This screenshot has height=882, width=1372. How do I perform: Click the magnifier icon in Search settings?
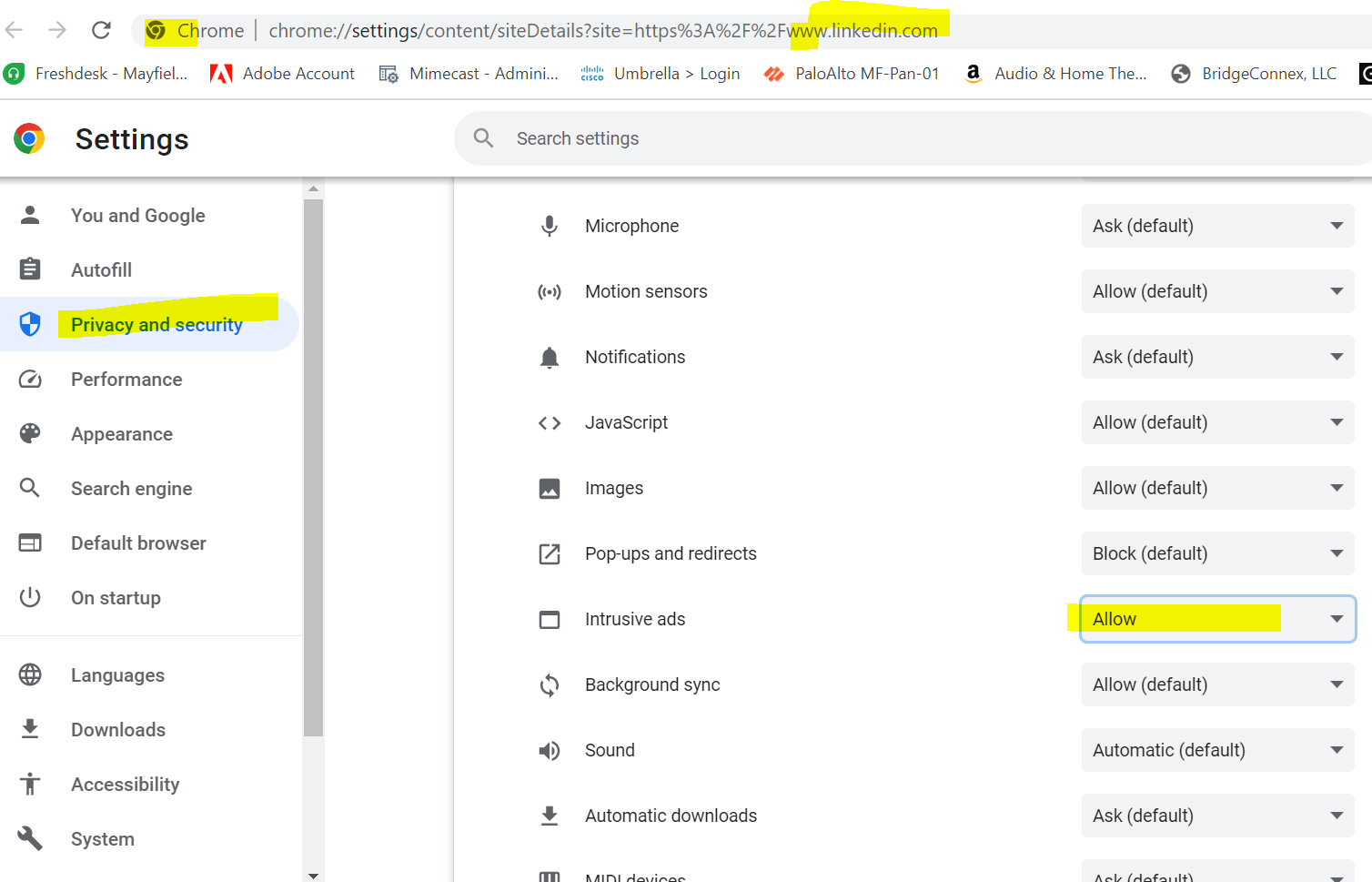coord(484,138)
